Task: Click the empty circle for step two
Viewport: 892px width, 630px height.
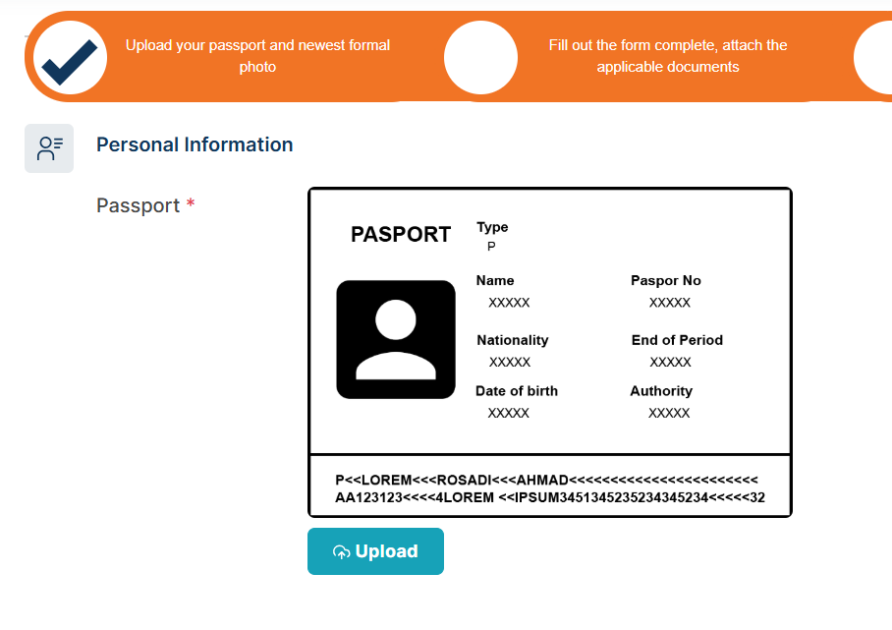Action: (x=481, y=57)
